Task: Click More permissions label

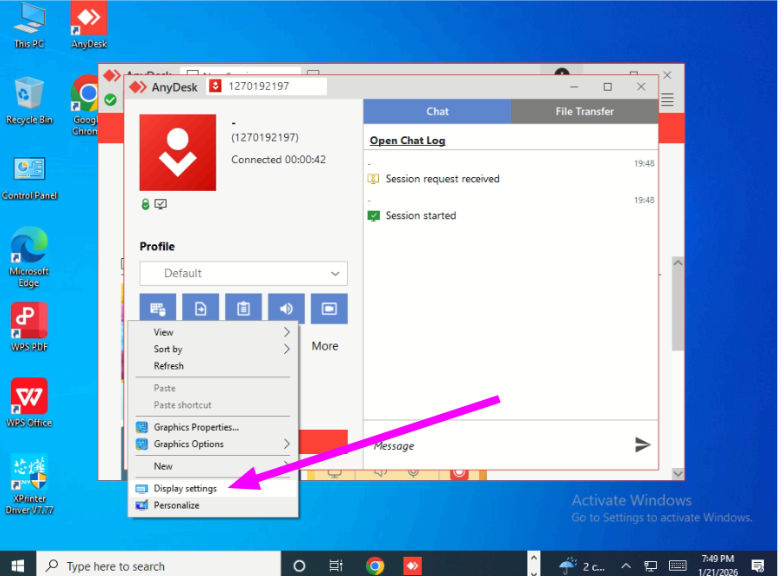Action: [x=325, y=346]
